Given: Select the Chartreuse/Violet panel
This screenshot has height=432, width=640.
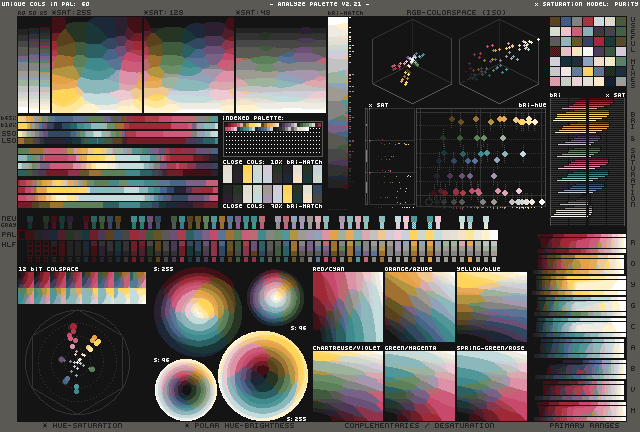Looking at the screenshot, I should click(347, 386).
